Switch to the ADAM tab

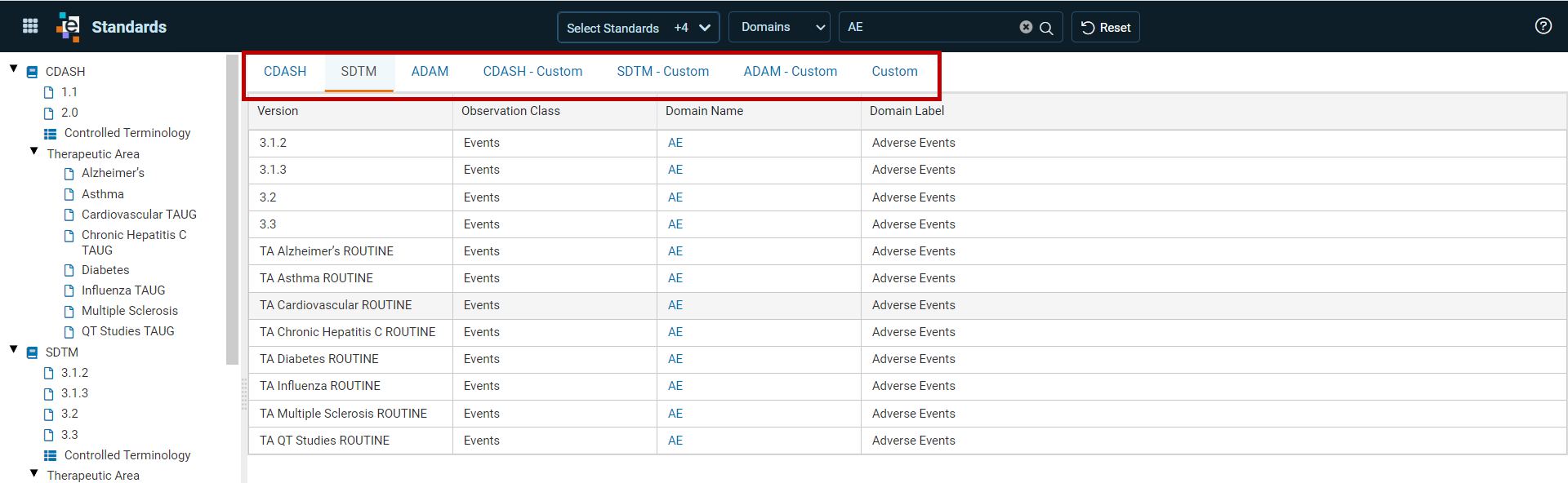click(x=430, y=72)
